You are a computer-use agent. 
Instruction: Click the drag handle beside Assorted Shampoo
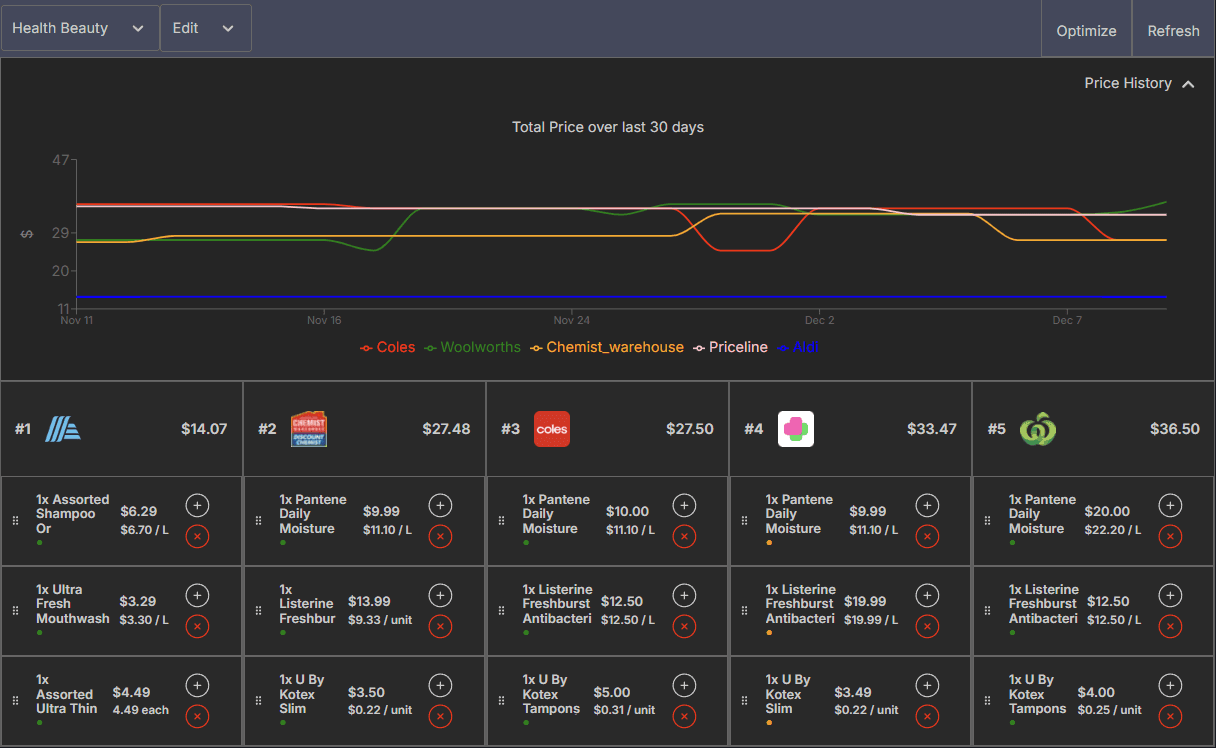(15, 521)
